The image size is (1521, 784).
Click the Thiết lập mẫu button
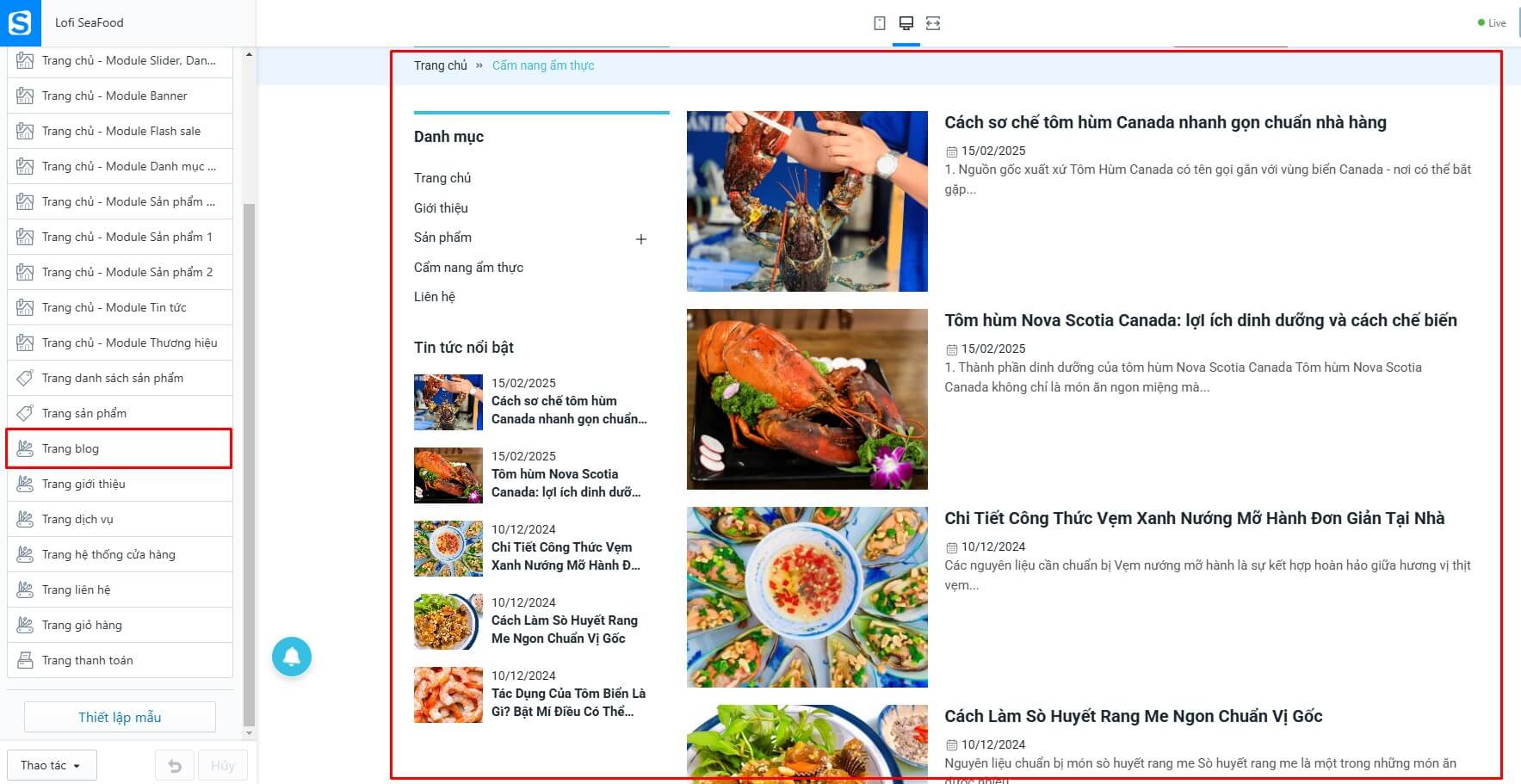click(120, 717)
